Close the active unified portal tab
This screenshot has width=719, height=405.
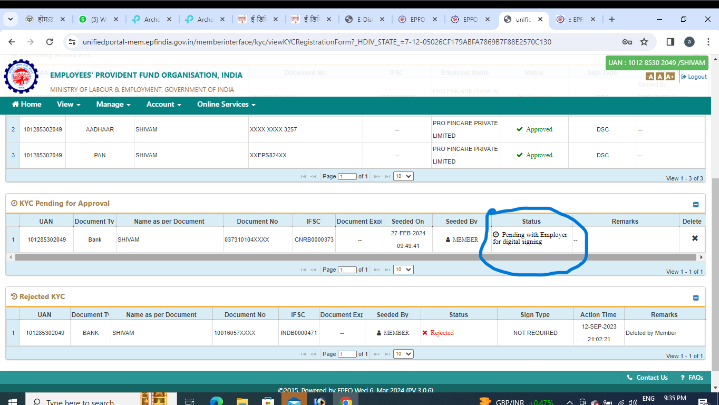click(x=540, y=19)
